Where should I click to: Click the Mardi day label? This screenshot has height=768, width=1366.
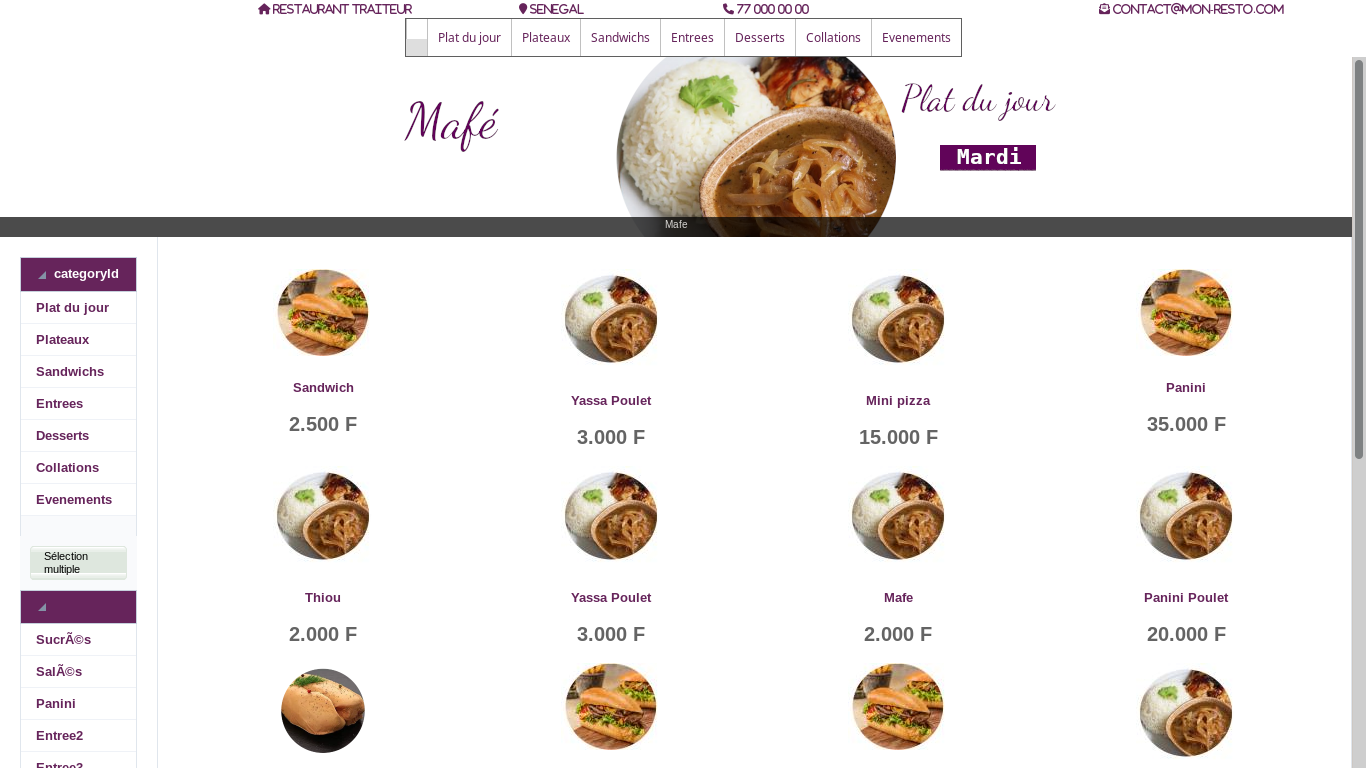pos(988,158)
